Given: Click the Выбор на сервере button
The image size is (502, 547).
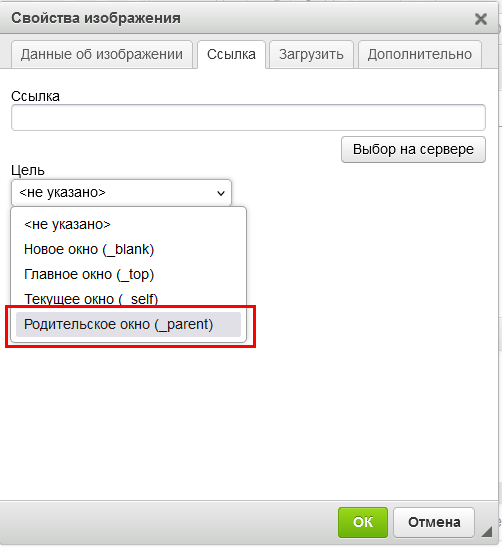Looking at the screenshot, I should point(413,149).
